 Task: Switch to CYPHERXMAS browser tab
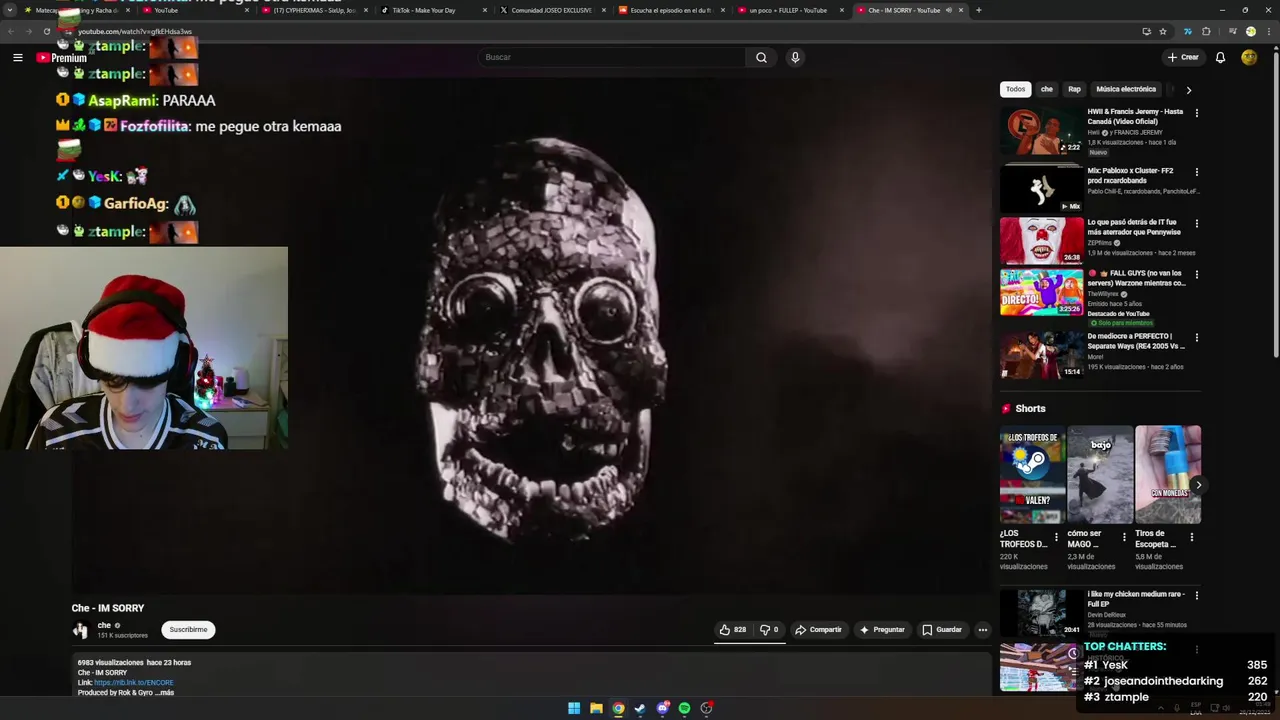(x=313, y=10)
